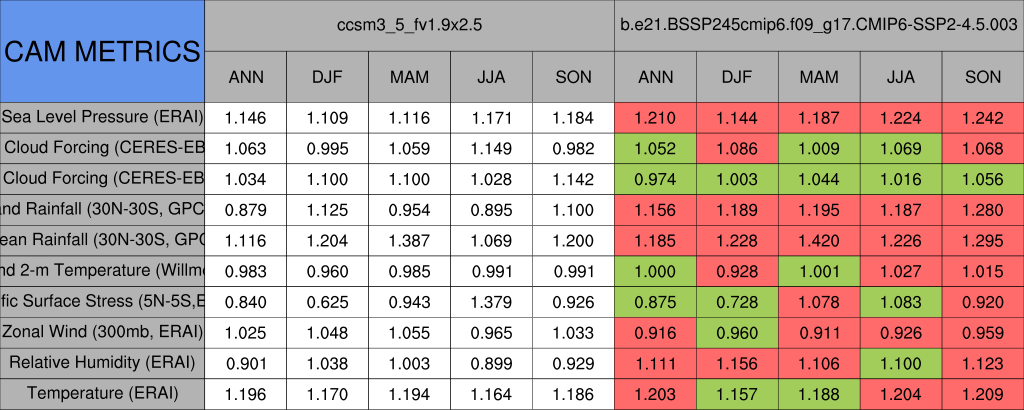
Task: Open the Zonal Wind (300mb, ERAI) metric
Action: pyautogui.click(x=102, y=332)
